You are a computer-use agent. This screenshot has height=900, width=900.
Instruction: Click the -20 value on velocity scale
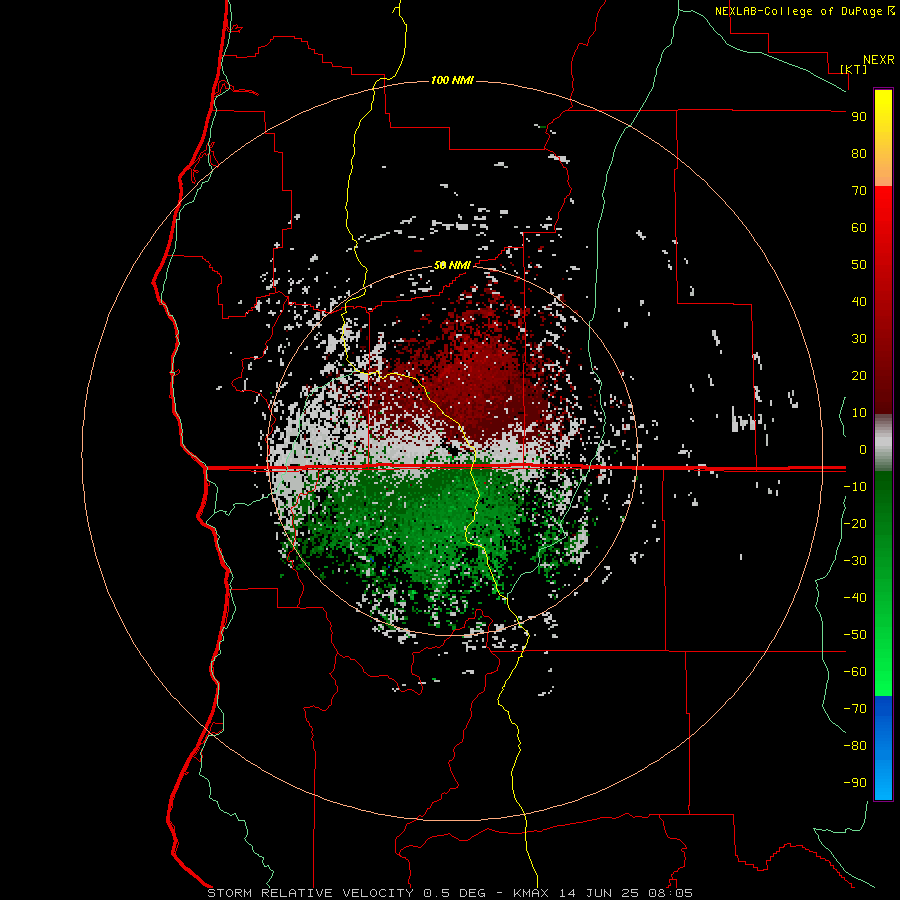[x=855, y=523]
